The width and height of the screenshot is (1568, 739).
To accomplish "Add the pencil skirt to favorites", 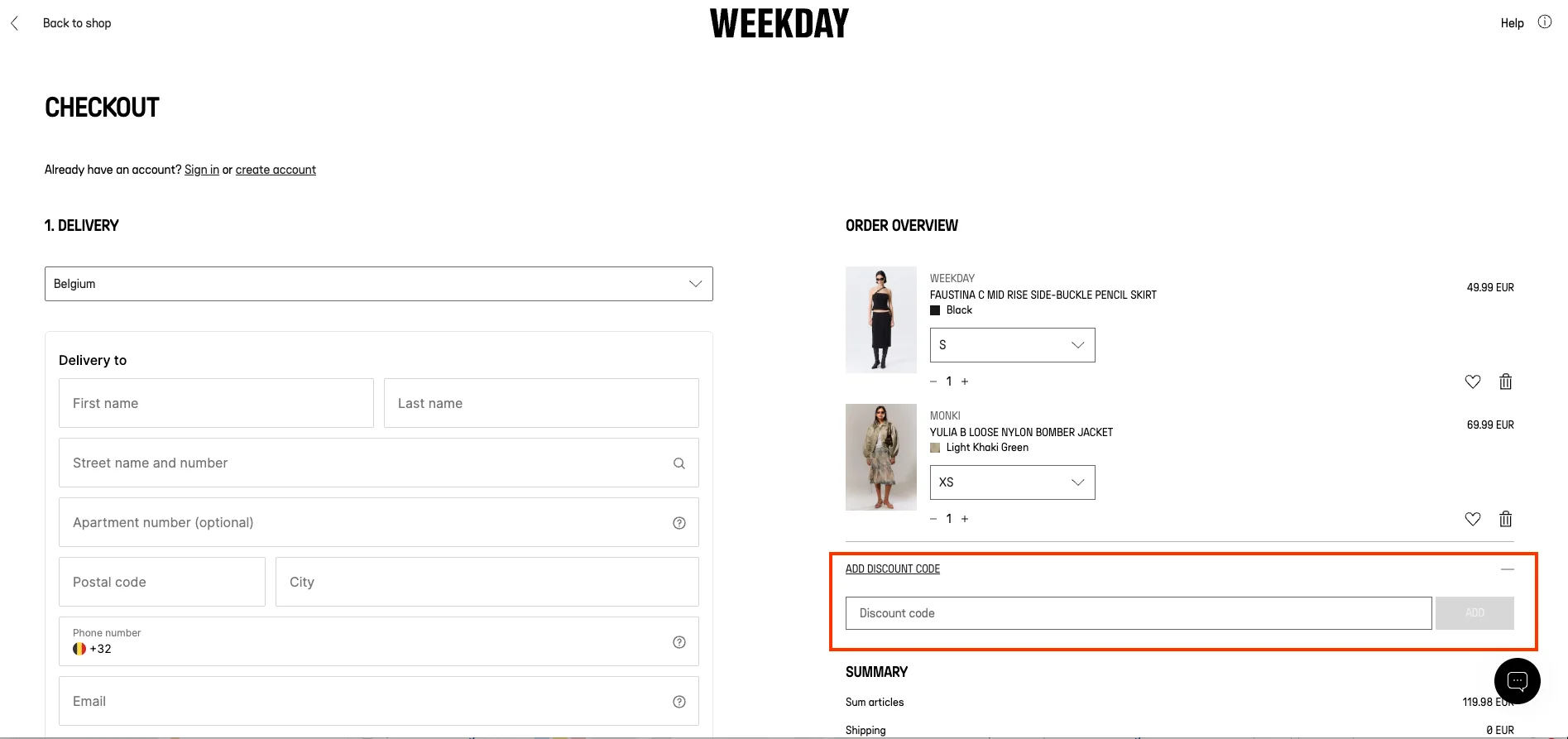I will [1472, 381].
